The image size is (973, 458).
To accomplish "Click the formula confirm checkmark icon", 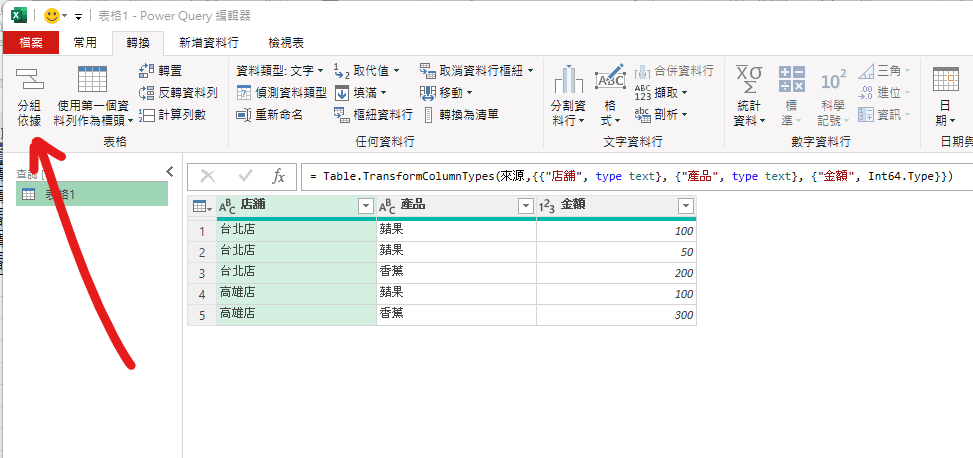I will click(245, 177).
